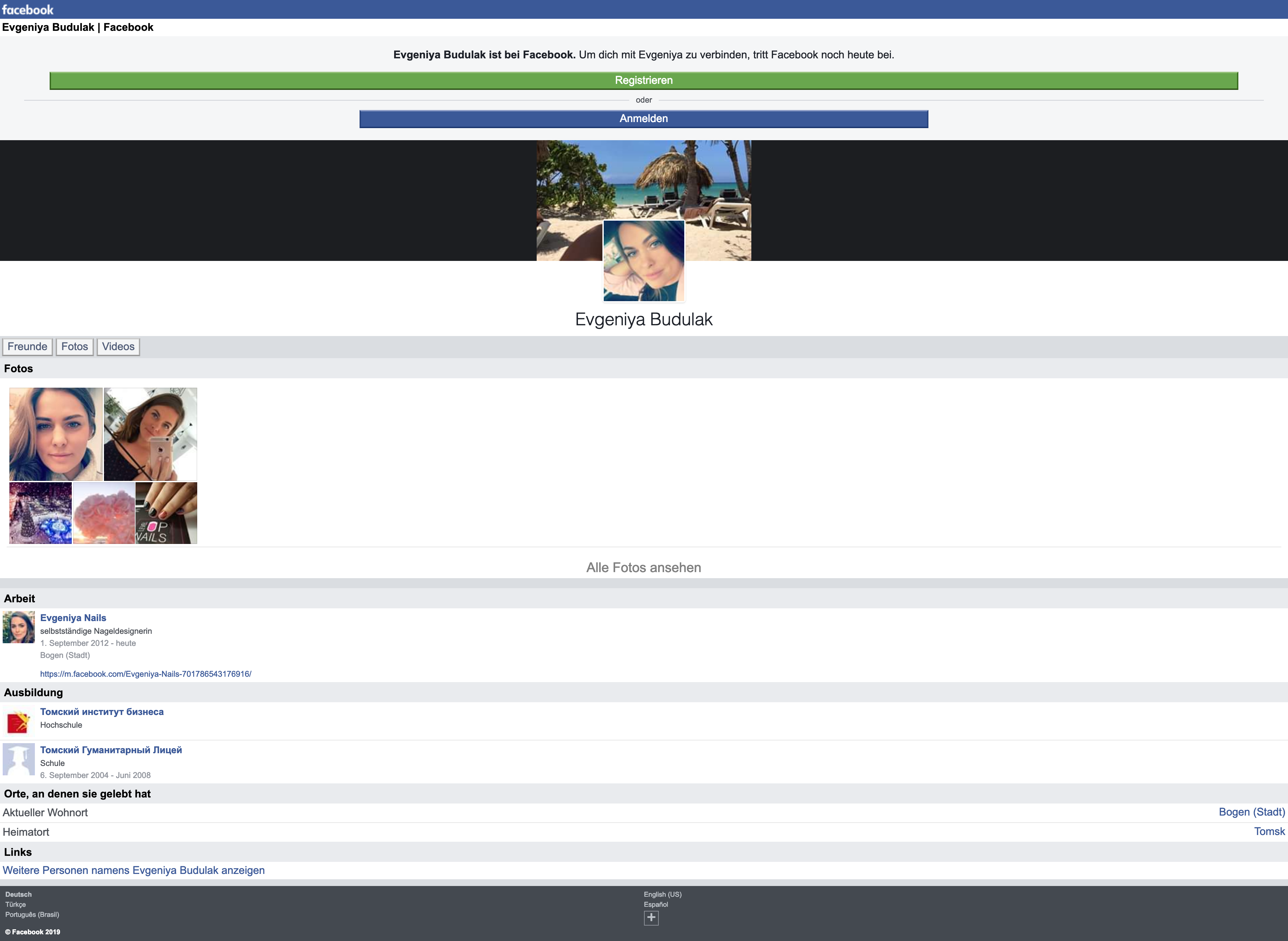This screenshot has height=941, width=1288.
Task: Expand more languages with plus icon
Action: (651, 918)
